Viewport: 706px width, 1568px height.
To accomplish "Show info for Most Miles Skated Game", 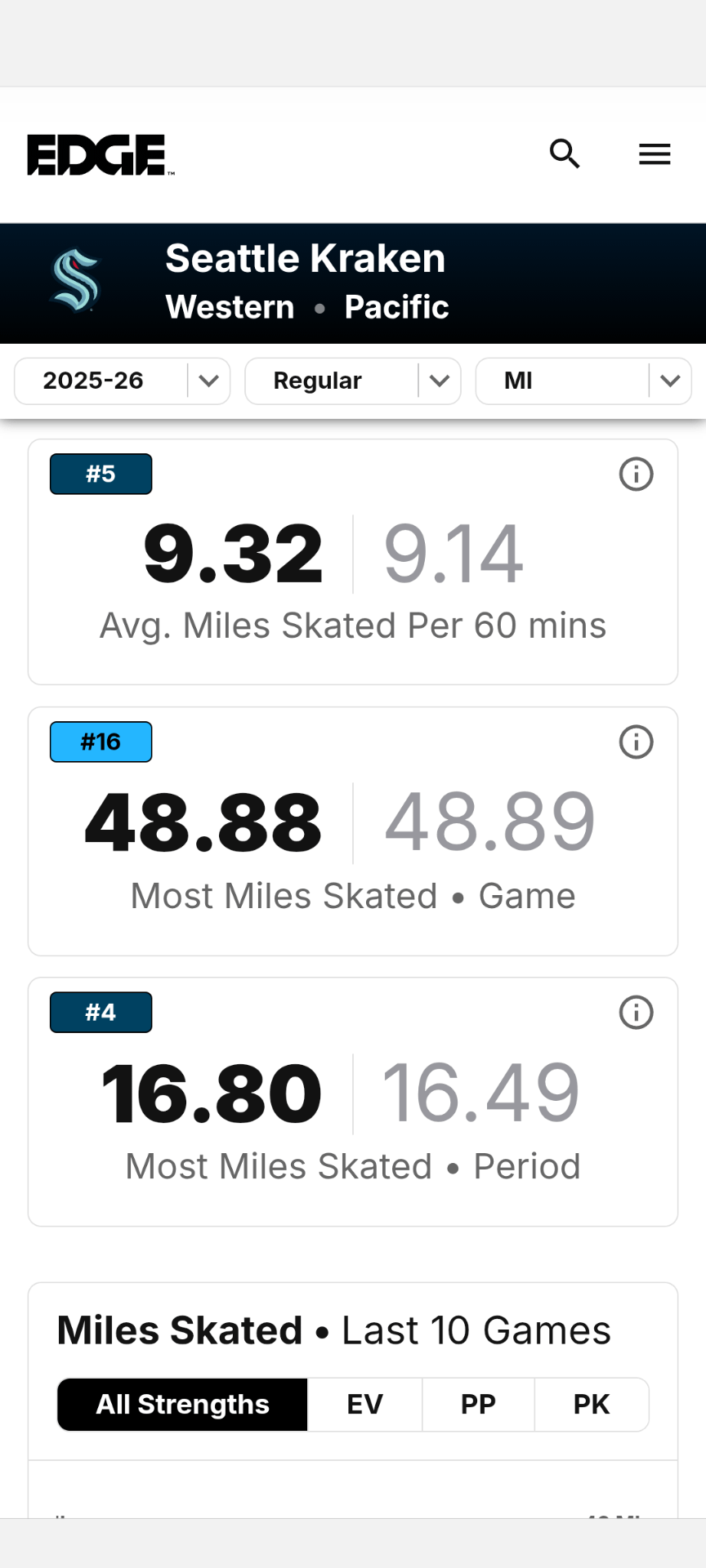I will click(x=636, y=742).
